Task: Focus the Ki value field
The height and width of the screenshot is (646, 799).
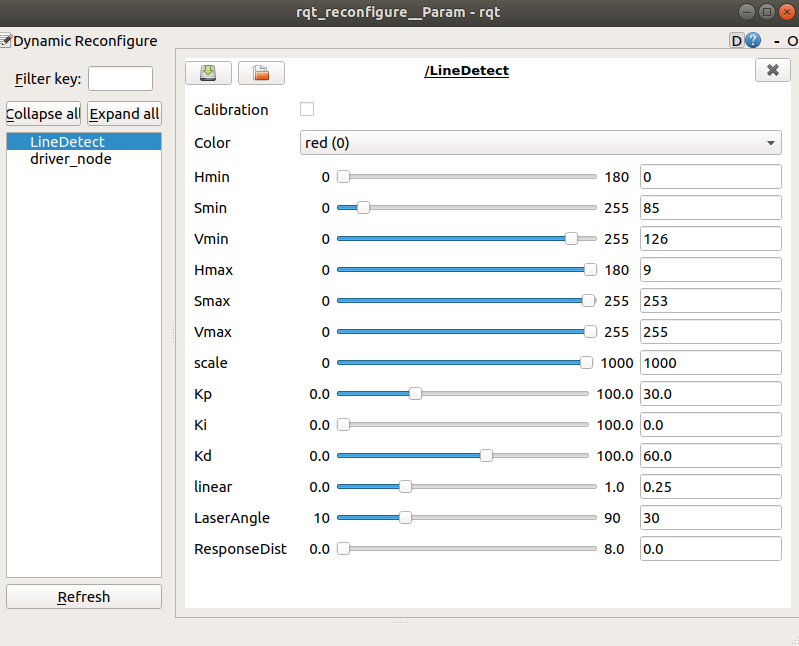Action: [710, 425]
